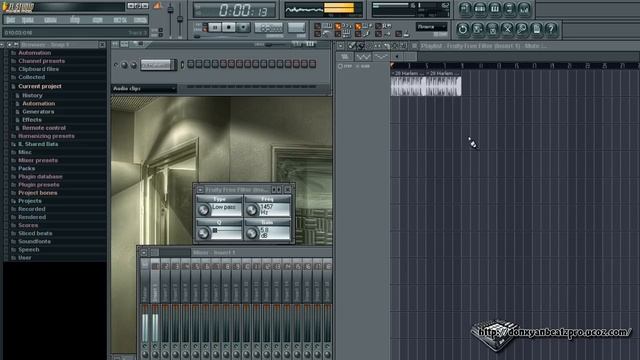Click the tempo display
The height and width of the screenshot is (360, 640).
269,28
